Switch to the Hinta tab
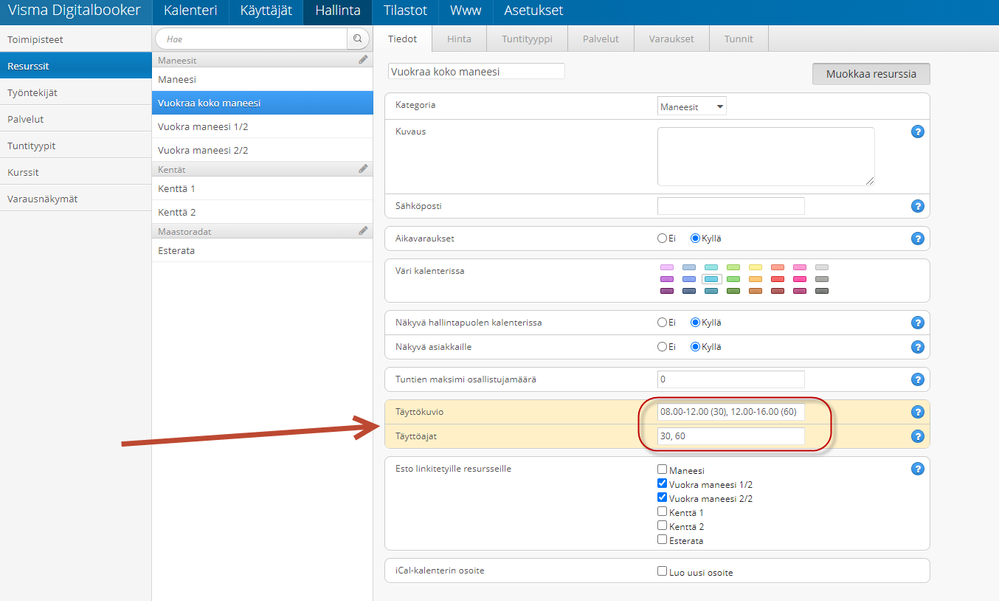This screenshot has width=999, height=601. [459, 39]
